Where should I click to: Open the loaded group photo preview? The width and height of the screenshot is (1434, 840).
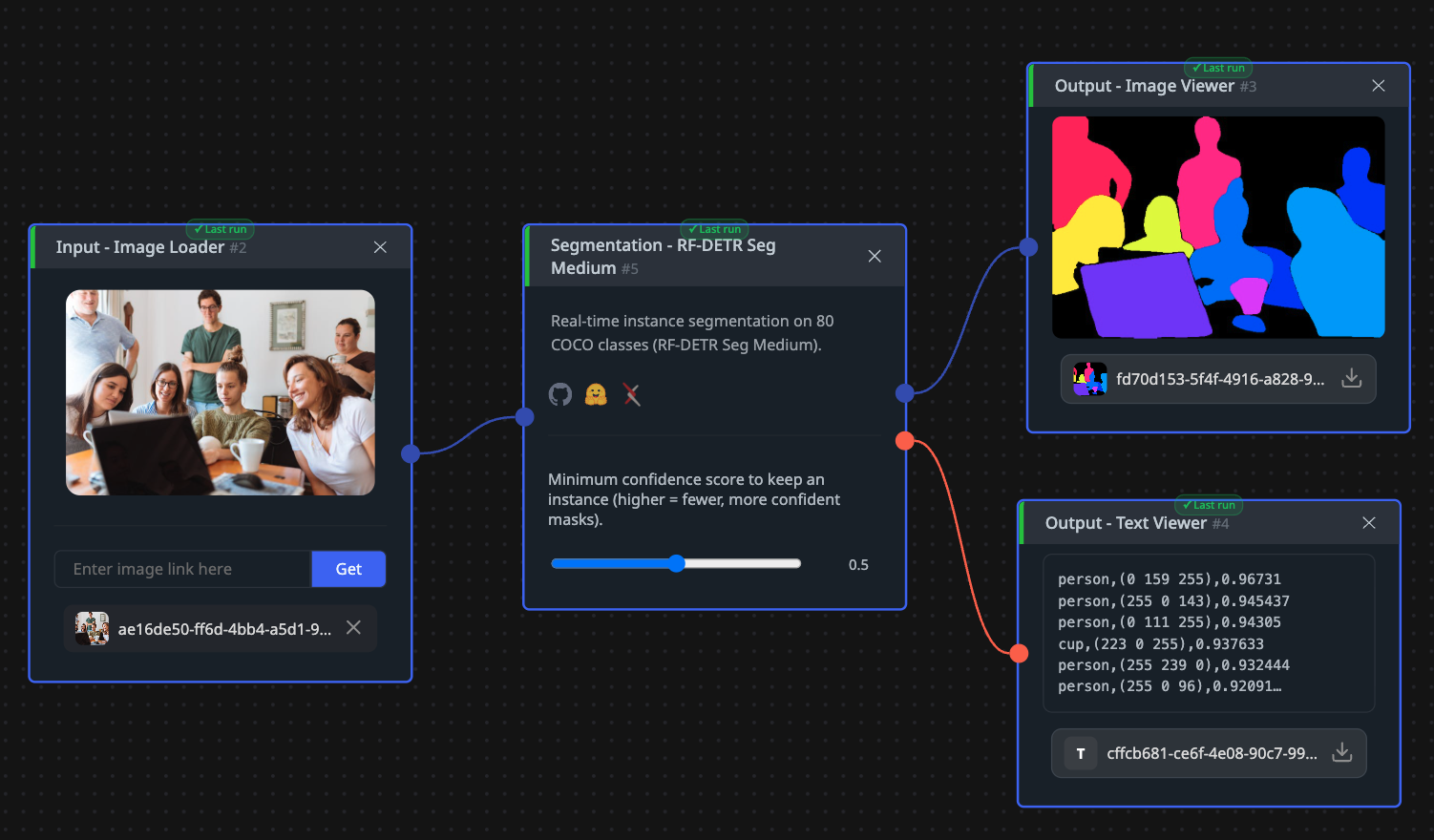point(221,392)
